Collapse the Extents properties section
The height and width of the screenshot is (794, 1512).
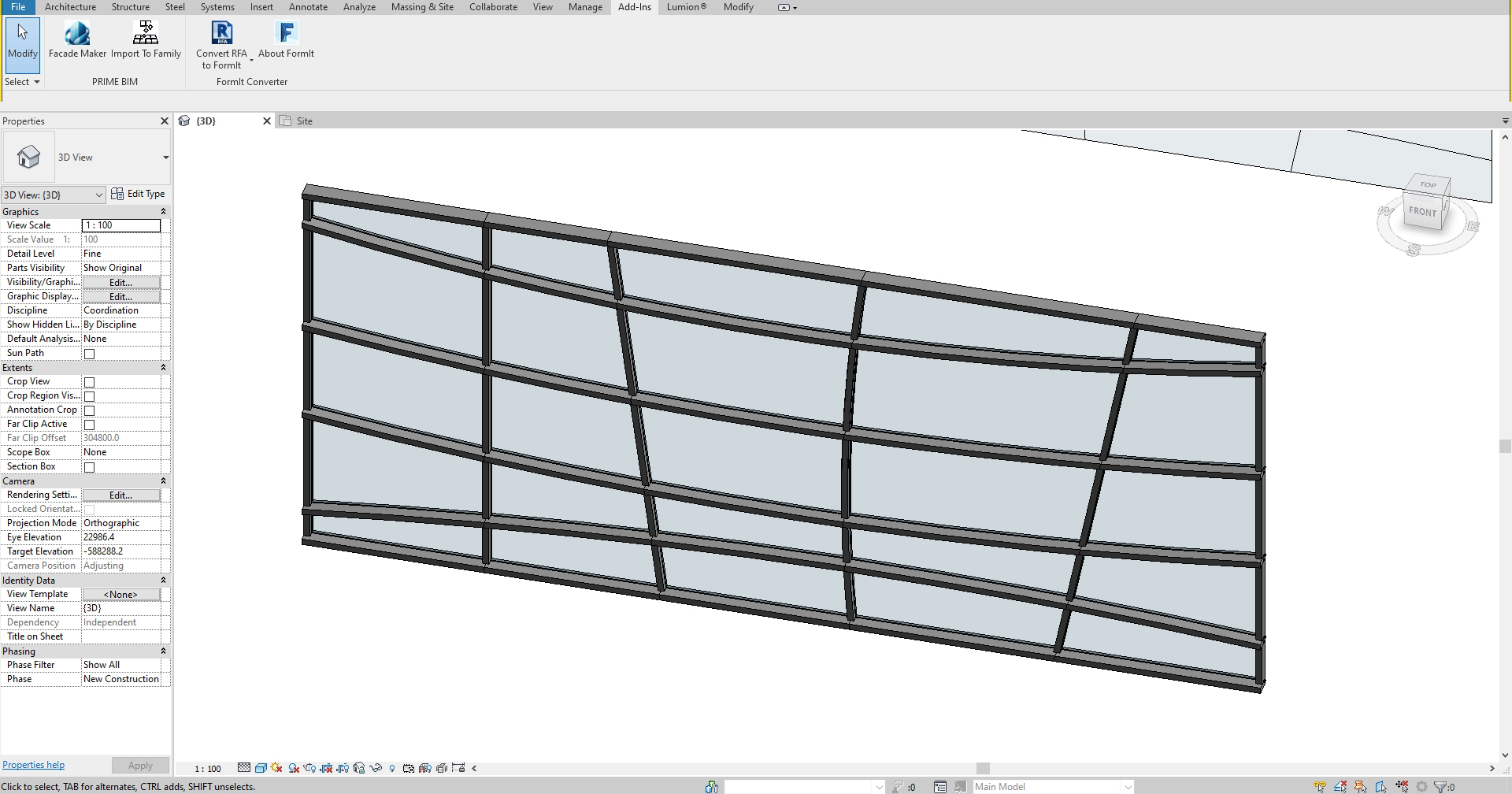[x=163, y=368]
